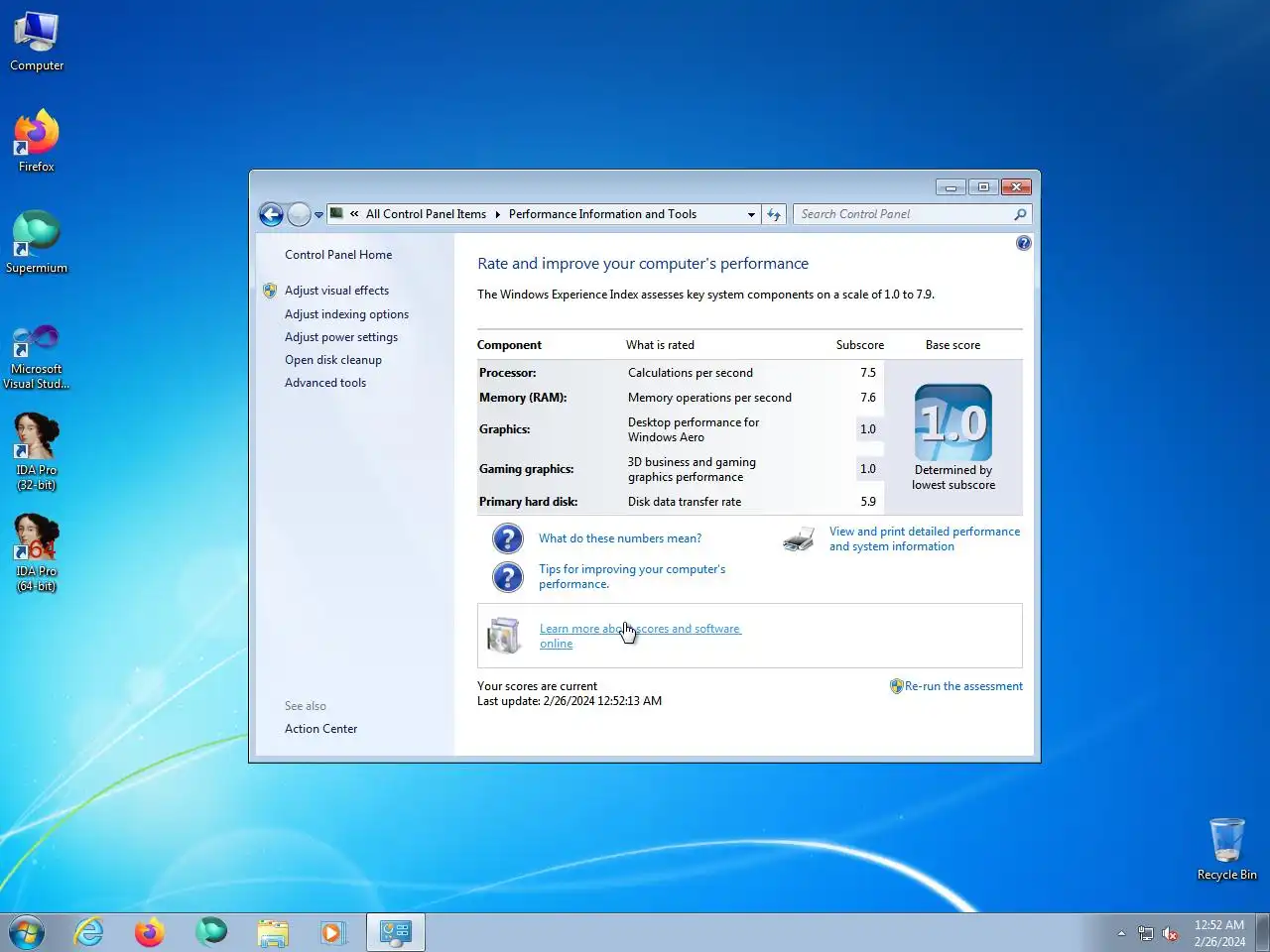1270x952 pixels.
Task: Select All Control Panel Items breadcrumb
Action: coord(426,214)
